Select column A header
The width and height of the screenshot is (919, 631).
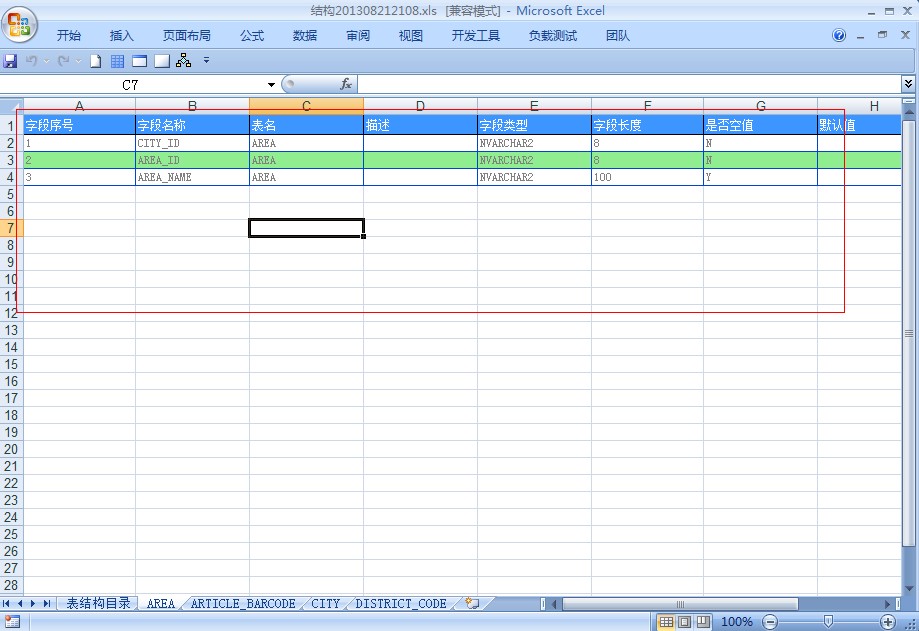coord(79,106)
